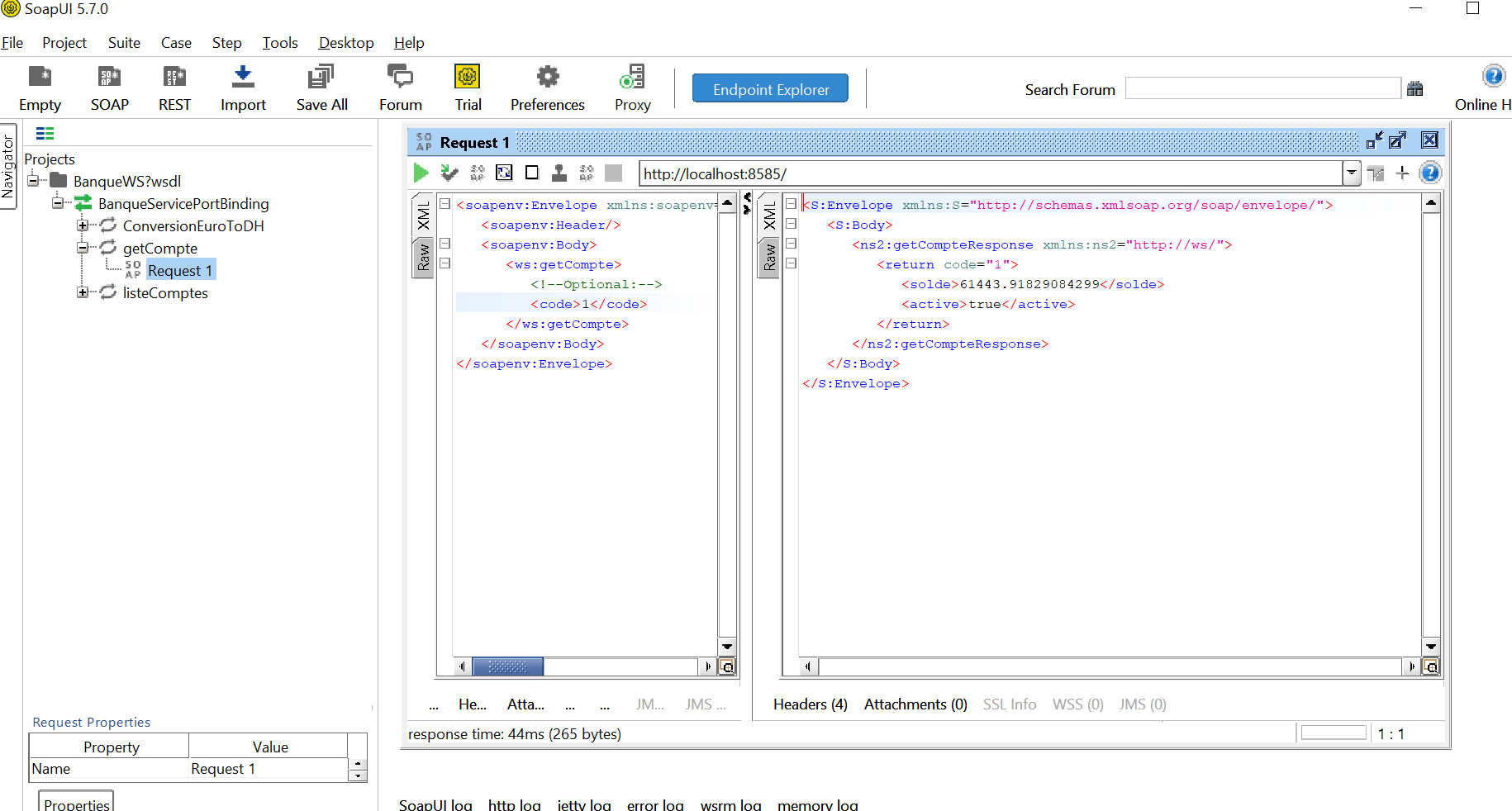Viewport: 1512px width, 811px height.
Task: Click the Endpoint Explorer button
Action: coord(769,88)
